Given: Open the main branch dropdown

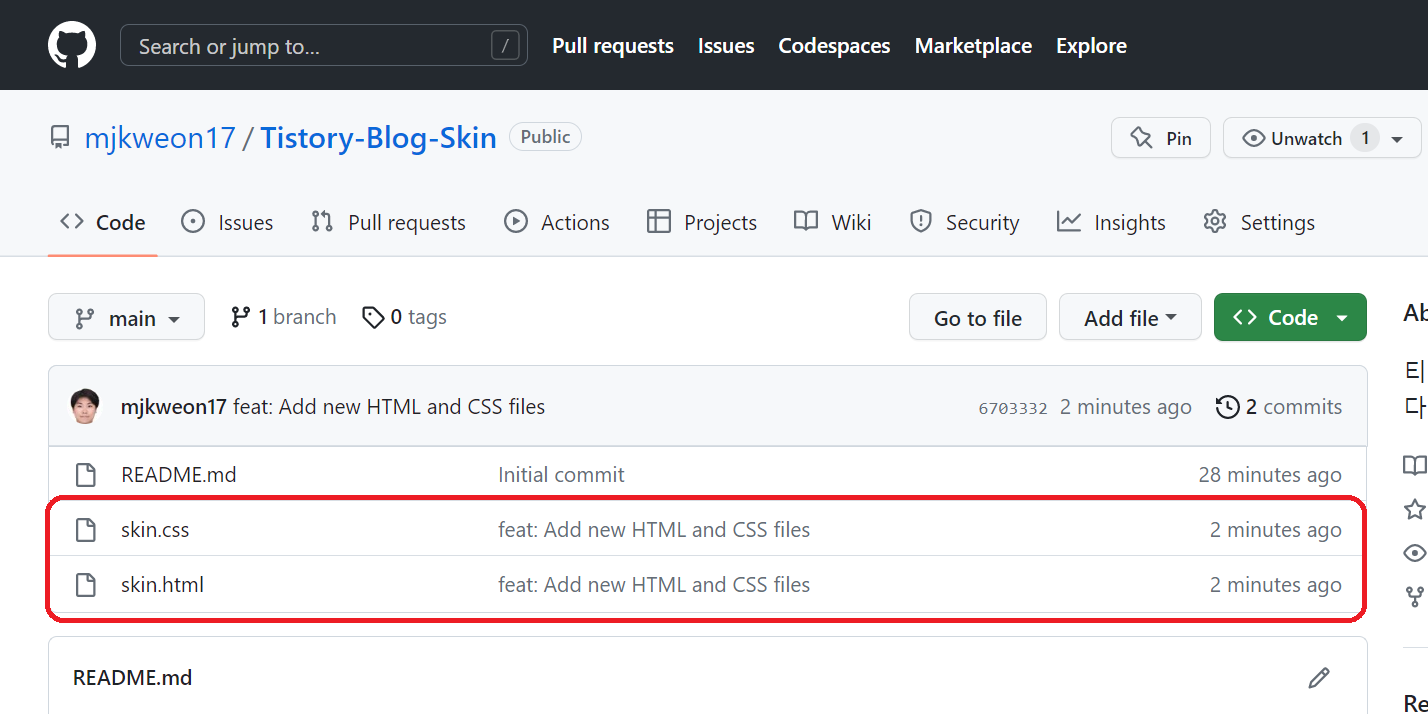Looking at the screenshot, I should coord(126,317).
